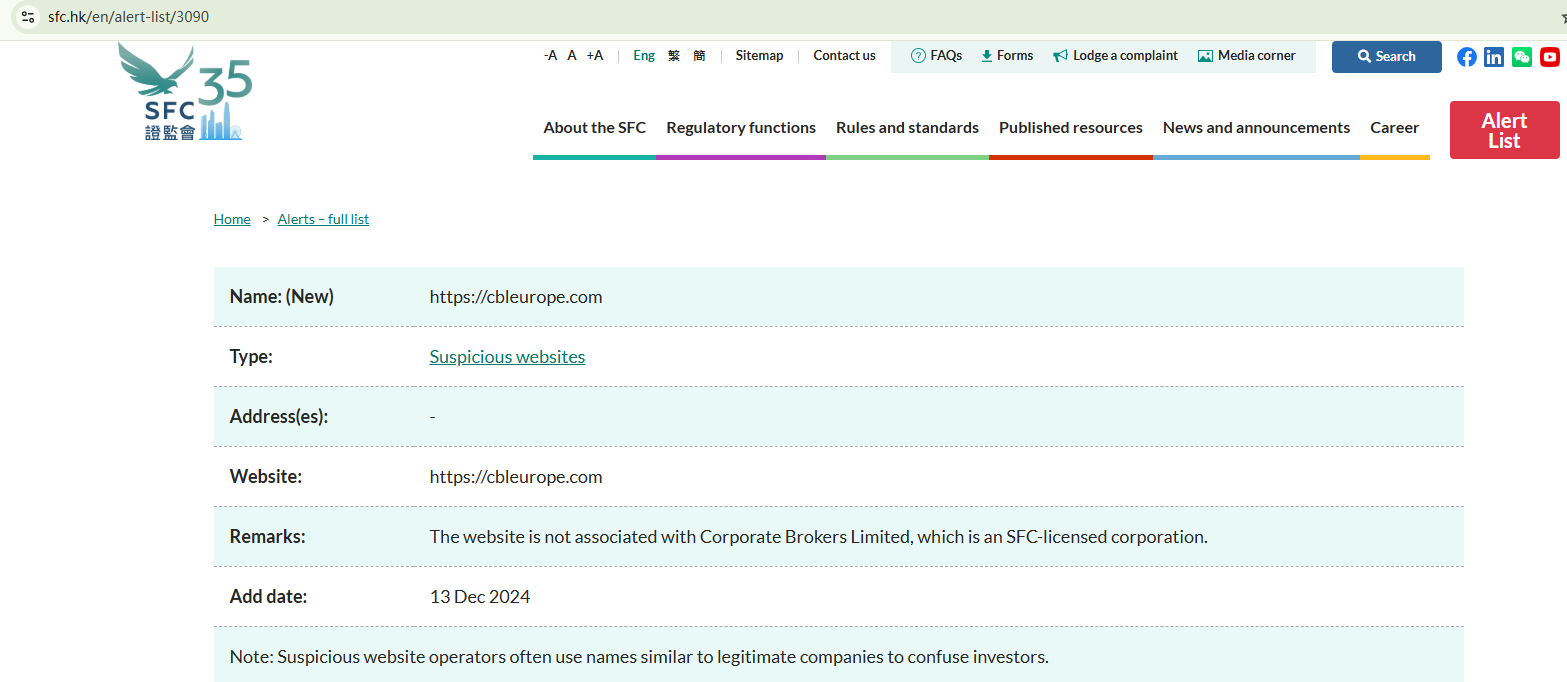Click the SFC 35 logo
1567x682 pixels.
pyautogui.click(x=186, y=93)
